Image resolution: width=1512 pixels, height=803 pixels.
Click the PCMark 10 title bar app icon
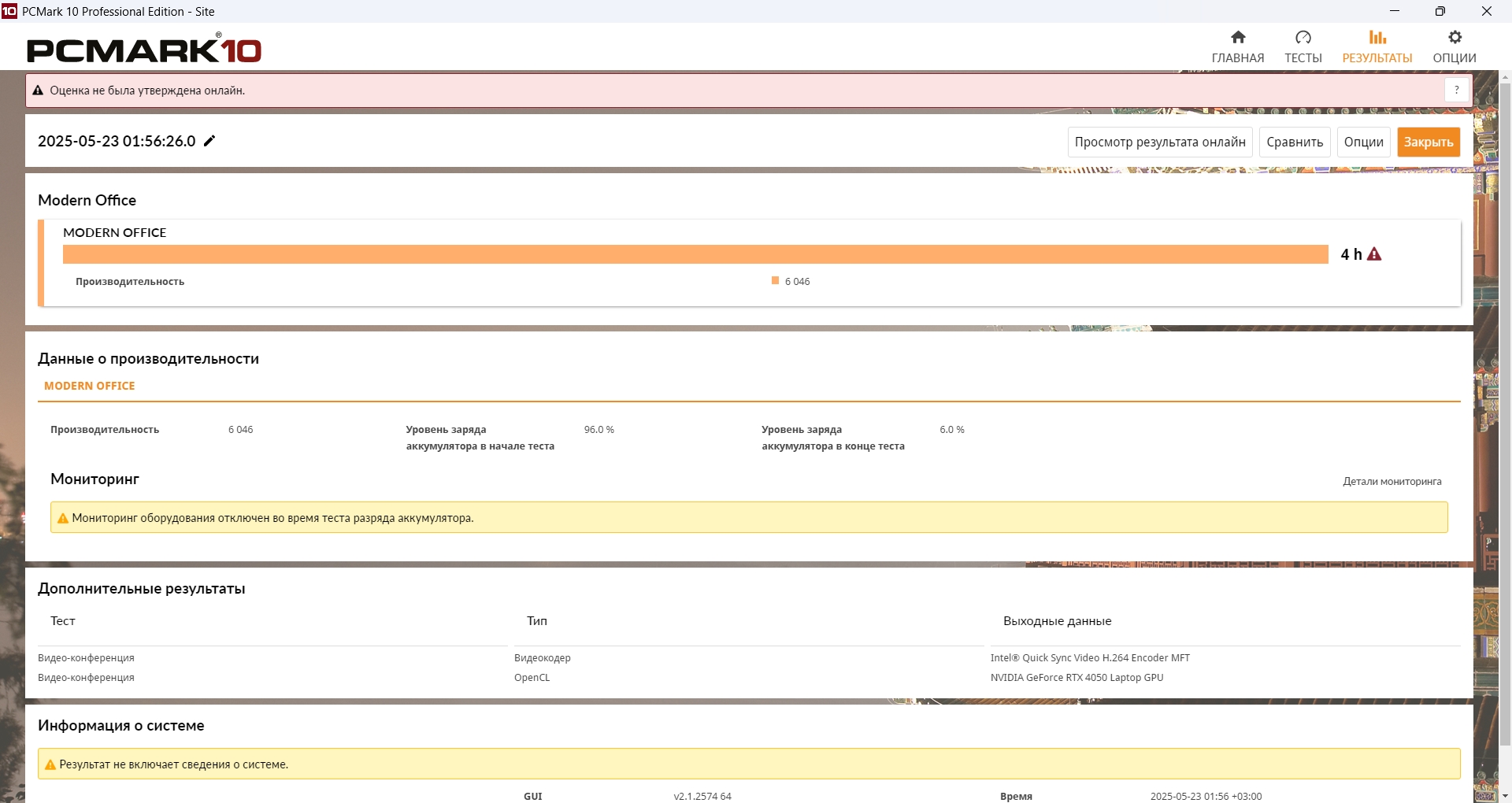coord(9,11)
